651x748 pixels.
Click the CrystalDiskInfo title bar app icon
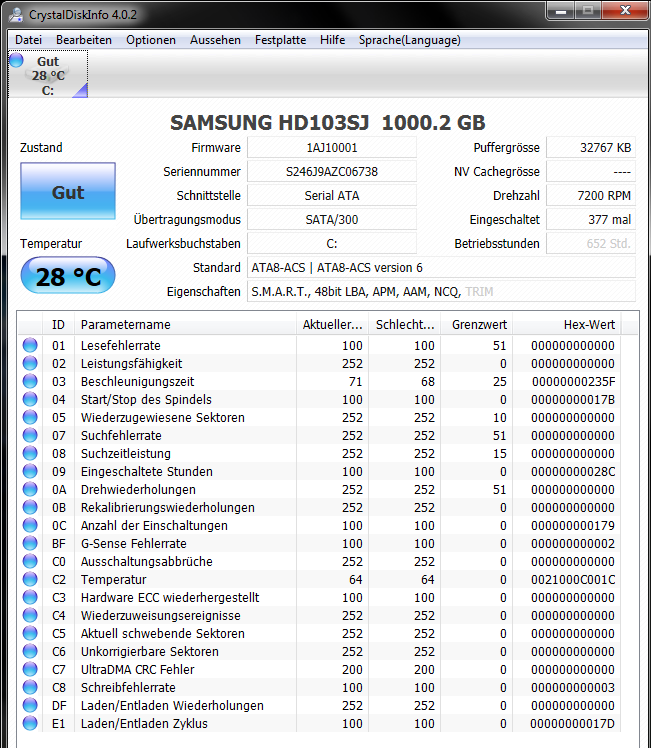17,15
